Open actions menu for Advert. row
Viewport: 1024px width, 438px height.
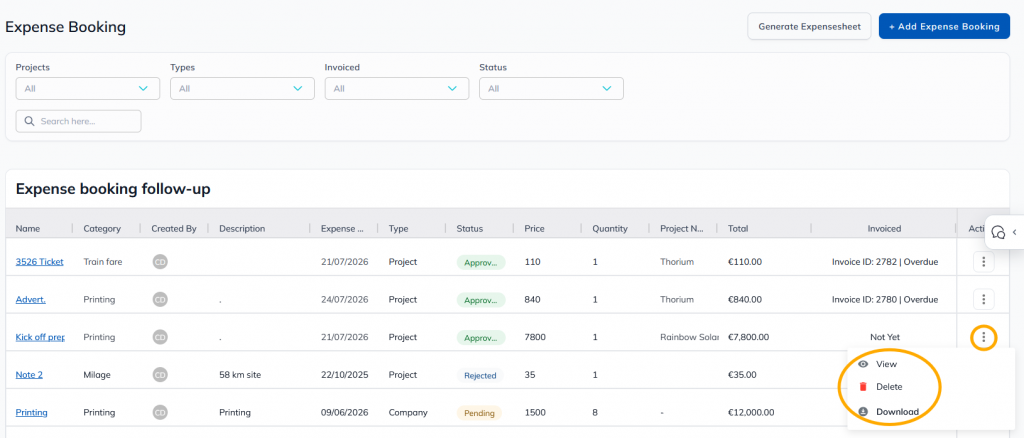pos(984,300)
